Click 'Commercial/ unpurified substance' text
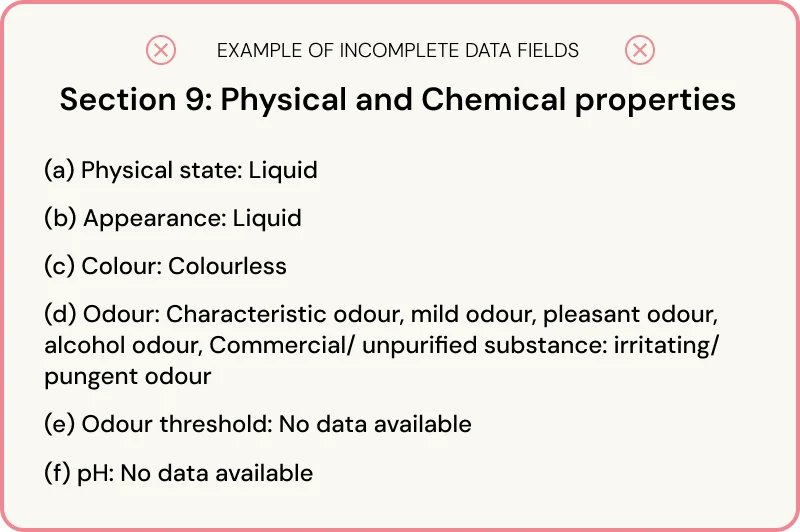Viewport: 800px width, 532px height. [x=406, y=345]
